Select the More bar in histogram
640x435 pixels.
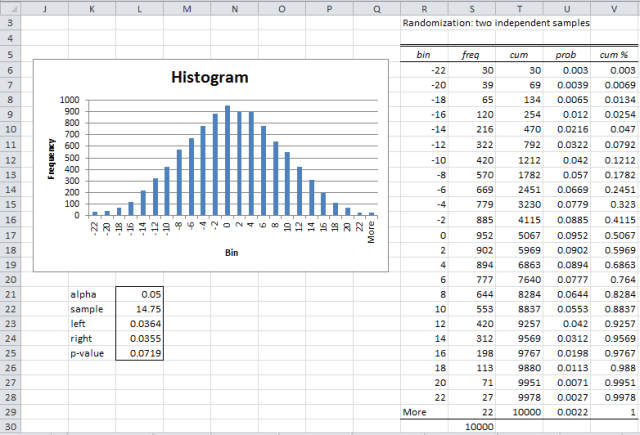coord(371,214)
